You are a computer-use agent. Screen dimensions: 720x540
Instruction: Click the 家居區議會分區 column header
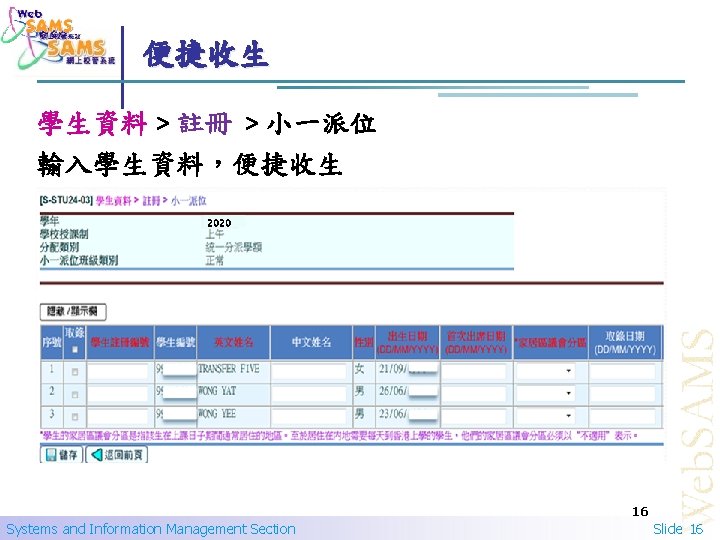coord(551,343)
